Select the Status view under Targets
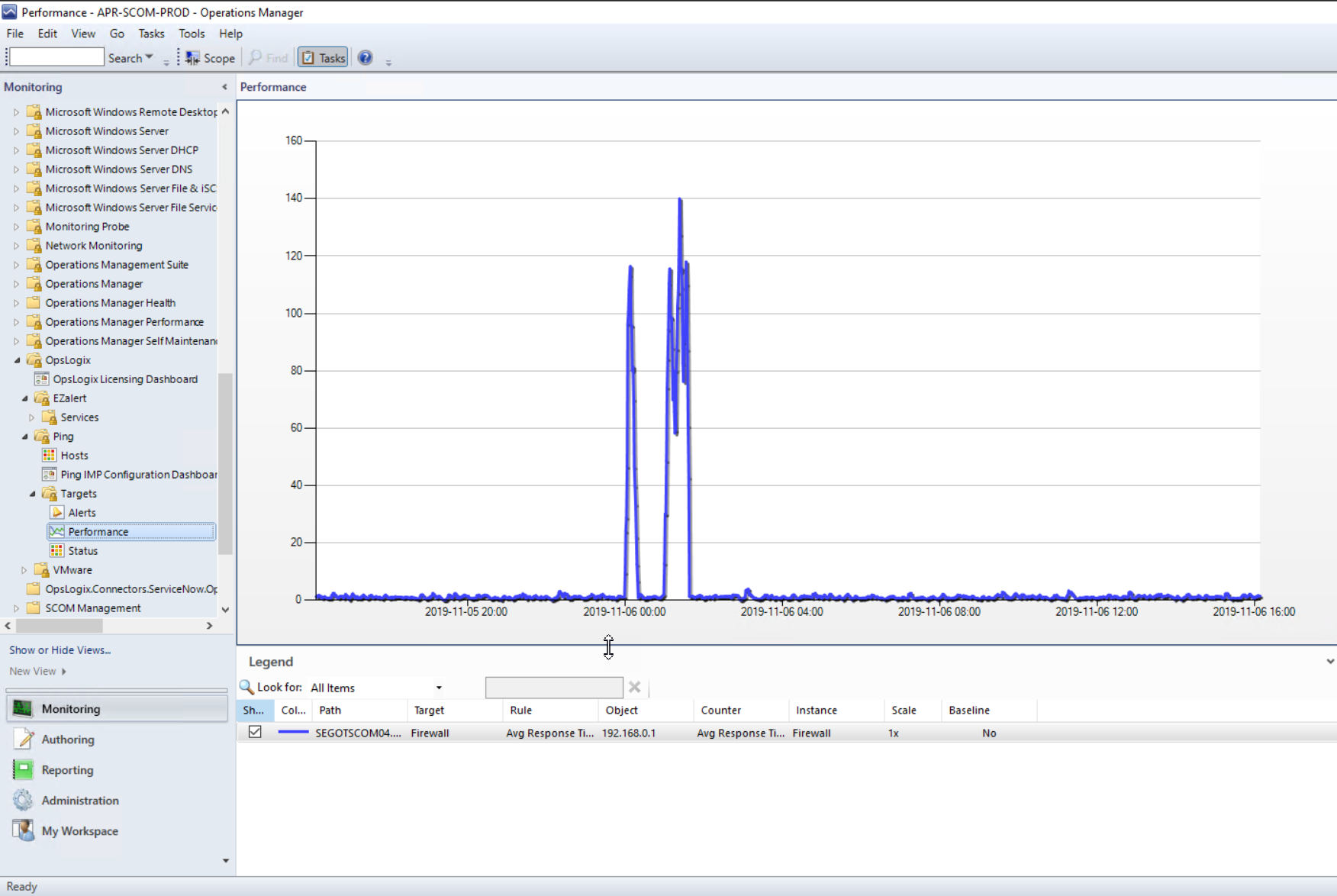1337x896 pixels. click(82, 551)
